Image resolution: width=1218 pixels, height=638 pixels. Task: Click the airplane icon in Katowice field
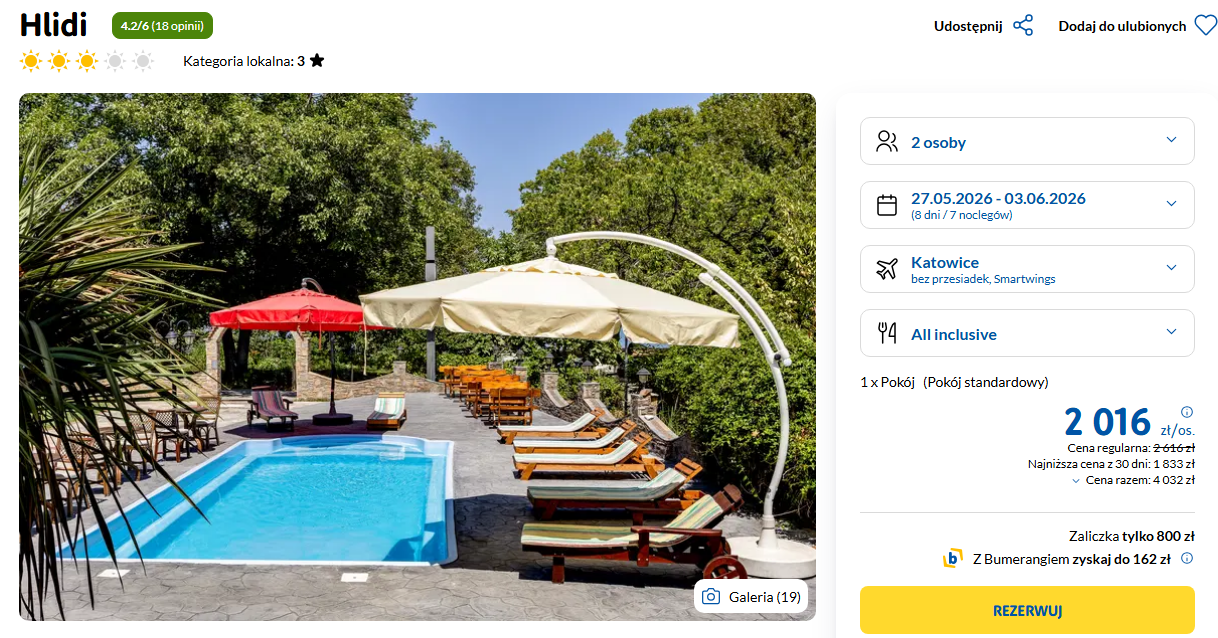(887, 269)
